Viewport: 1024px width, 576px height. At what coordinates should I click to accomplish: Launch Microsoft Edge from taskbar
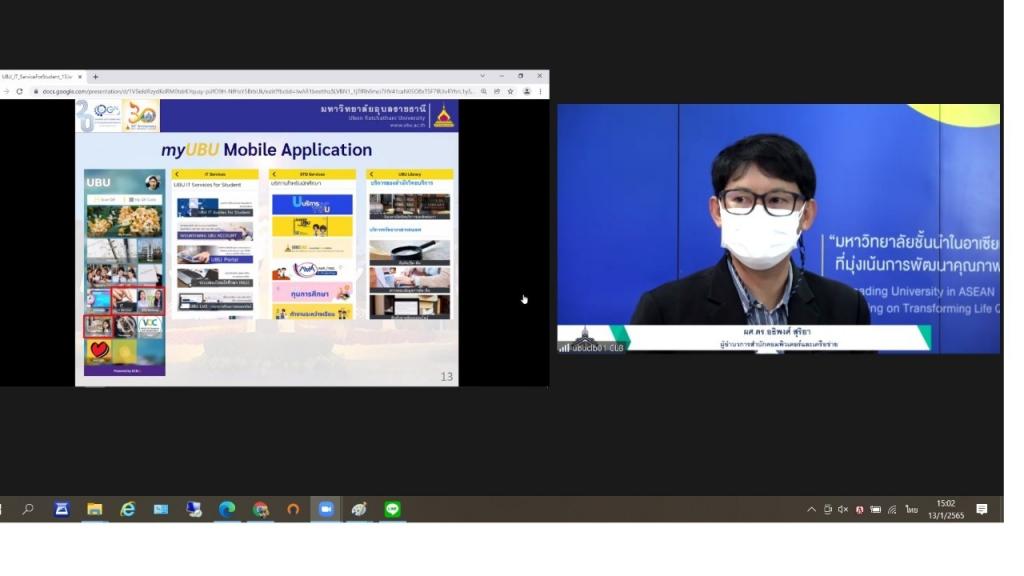(x=227, y=509)
